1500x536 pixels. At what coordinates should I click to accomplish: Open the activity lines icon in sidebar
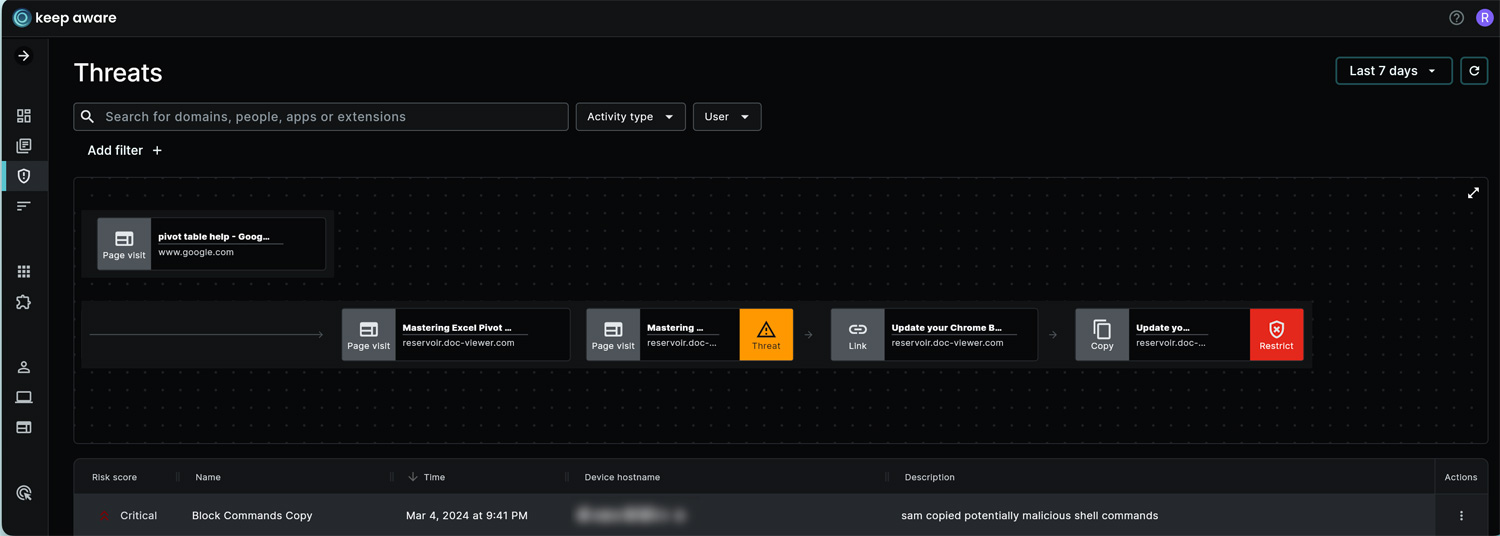coord(24,206)
